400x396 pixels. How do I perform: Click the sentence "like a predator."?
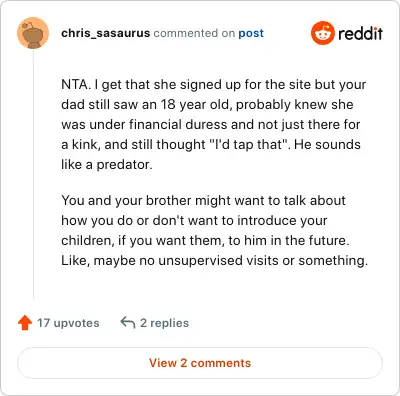107,165
